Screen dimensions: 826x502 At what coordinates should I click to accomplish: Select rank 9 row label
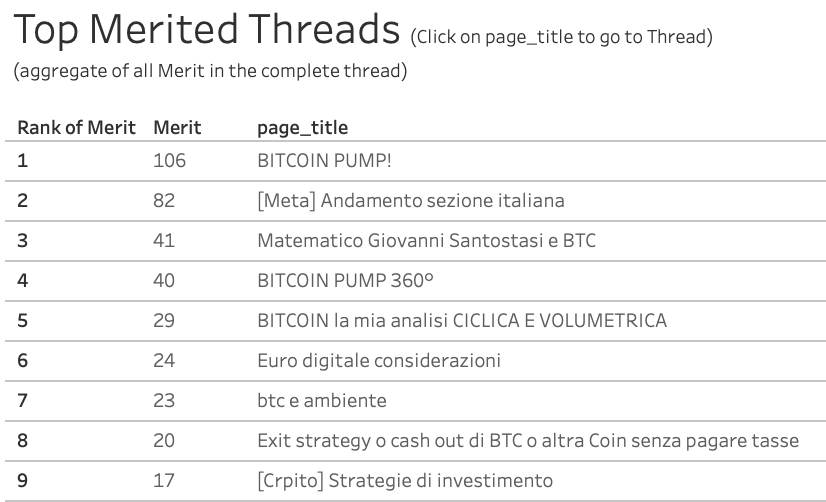(x=23, y=481)
